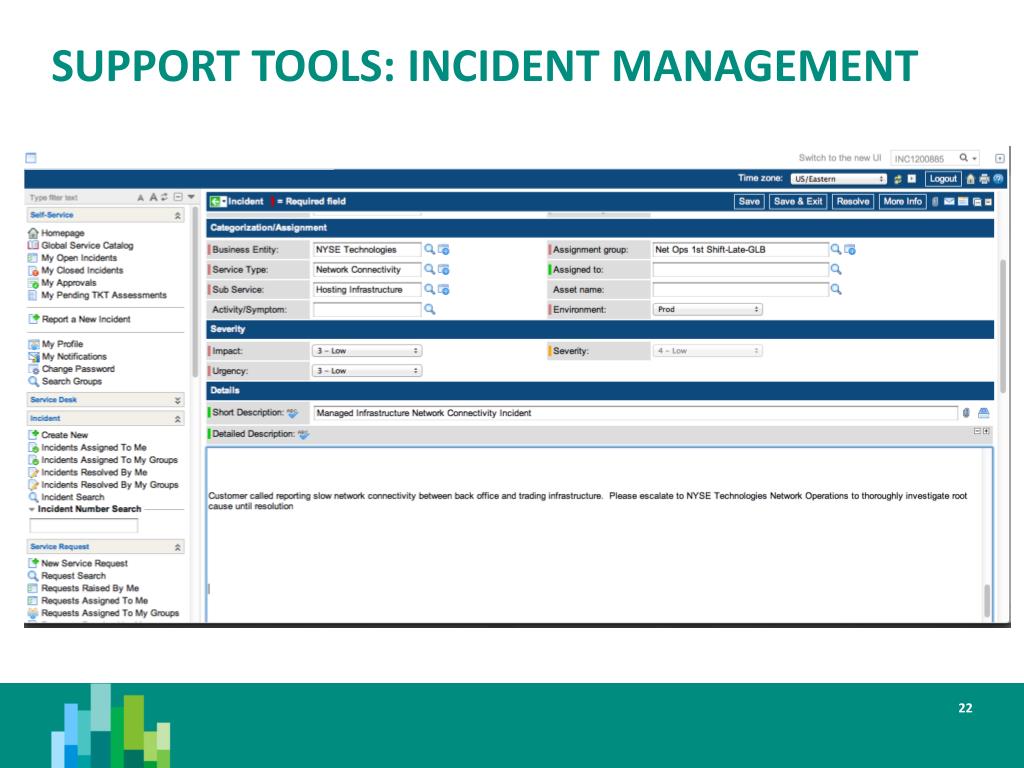Increase navigator text size with large A
The height and width of the screenshot is (768, 1024).
pos(153,197)
